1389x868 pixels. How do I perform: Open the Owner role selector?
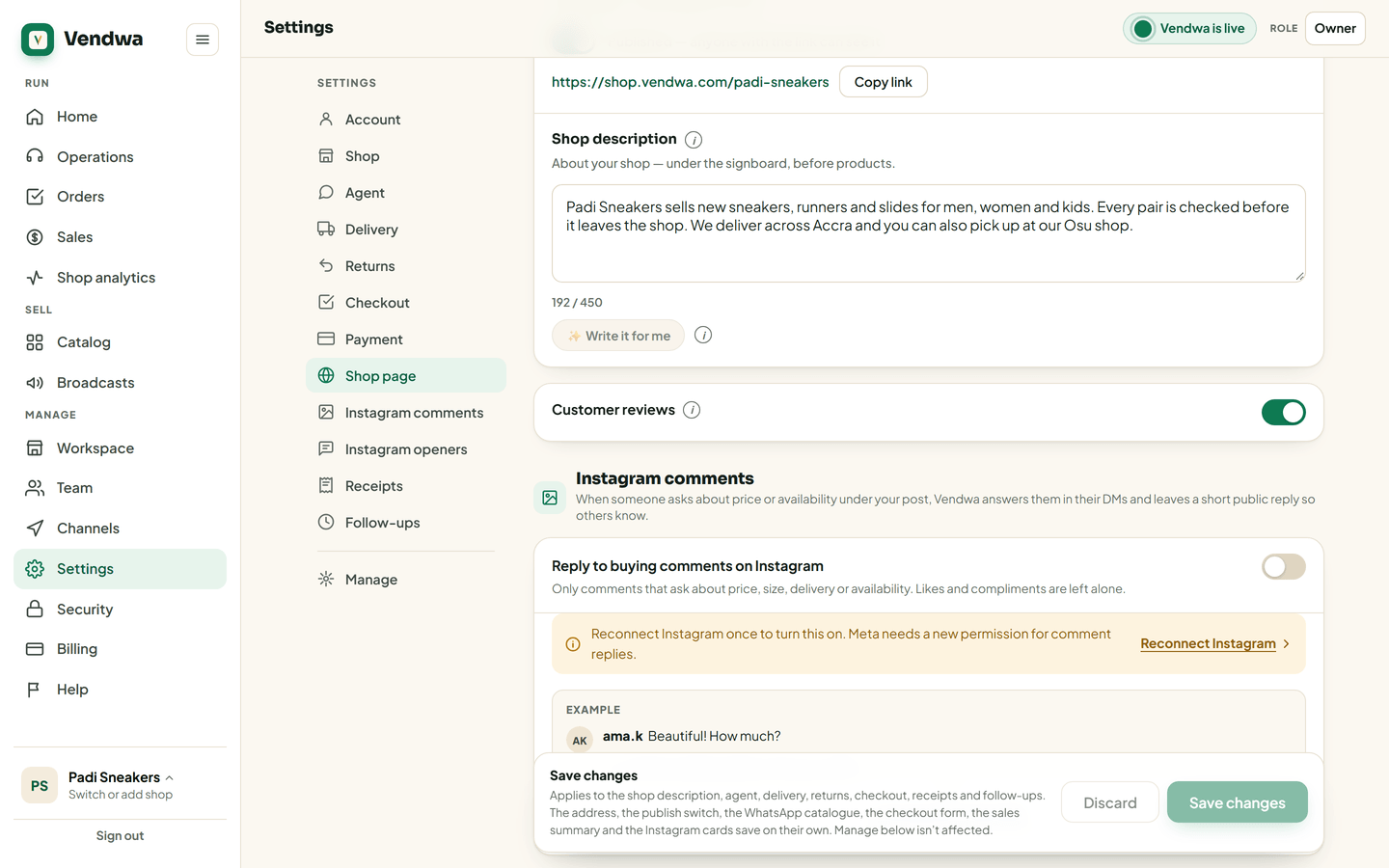click(x=1335, y=29)
